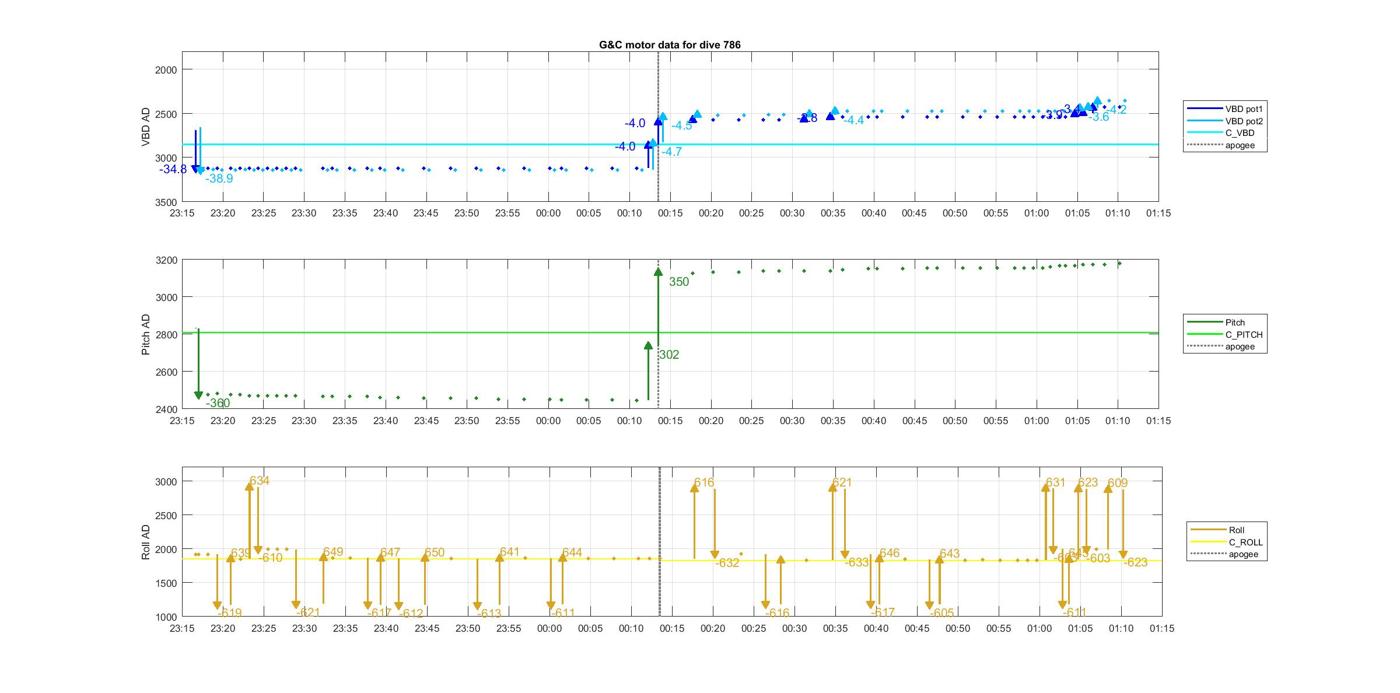
Task: Click the "-4.7" VBD data label
Action: [x=672, y=152]
